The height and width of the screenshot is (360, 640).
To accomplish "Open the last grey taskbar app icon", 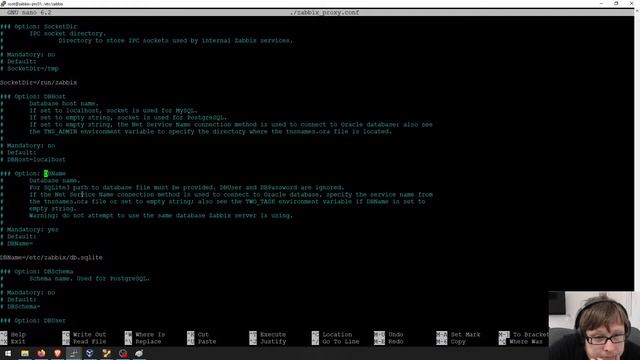I will 139,353.
